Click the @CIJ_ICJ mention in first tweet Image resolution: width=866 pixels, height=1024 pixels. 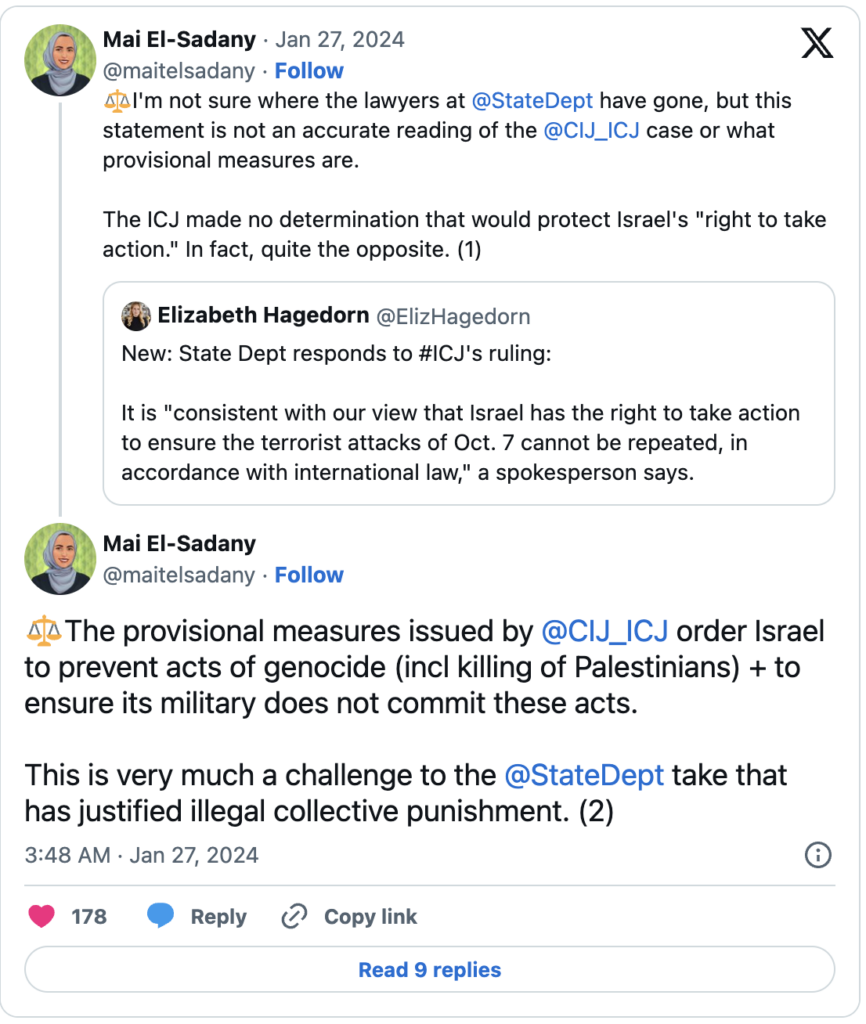592,131
